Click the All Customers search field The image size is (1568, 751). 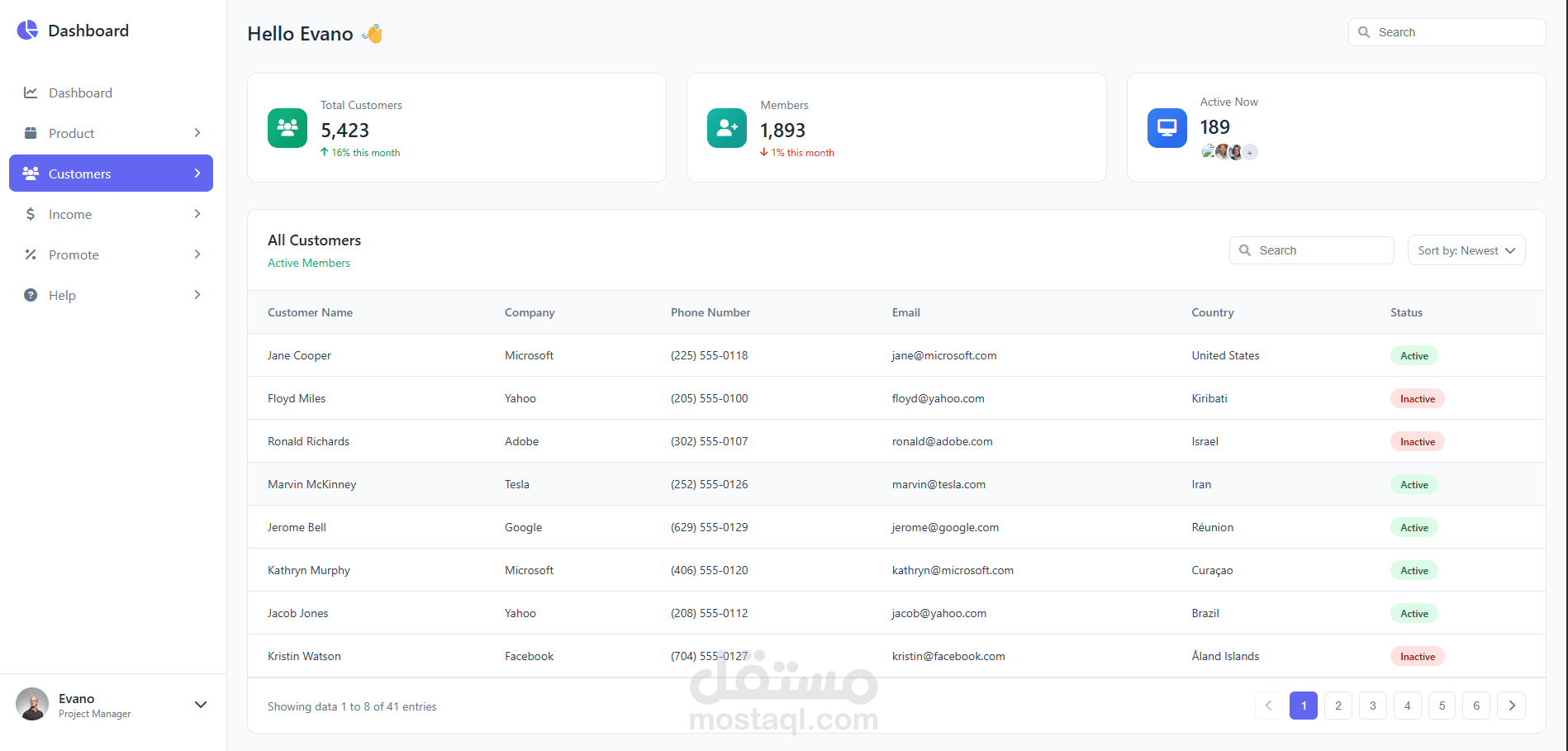(x=1311, y=250)
